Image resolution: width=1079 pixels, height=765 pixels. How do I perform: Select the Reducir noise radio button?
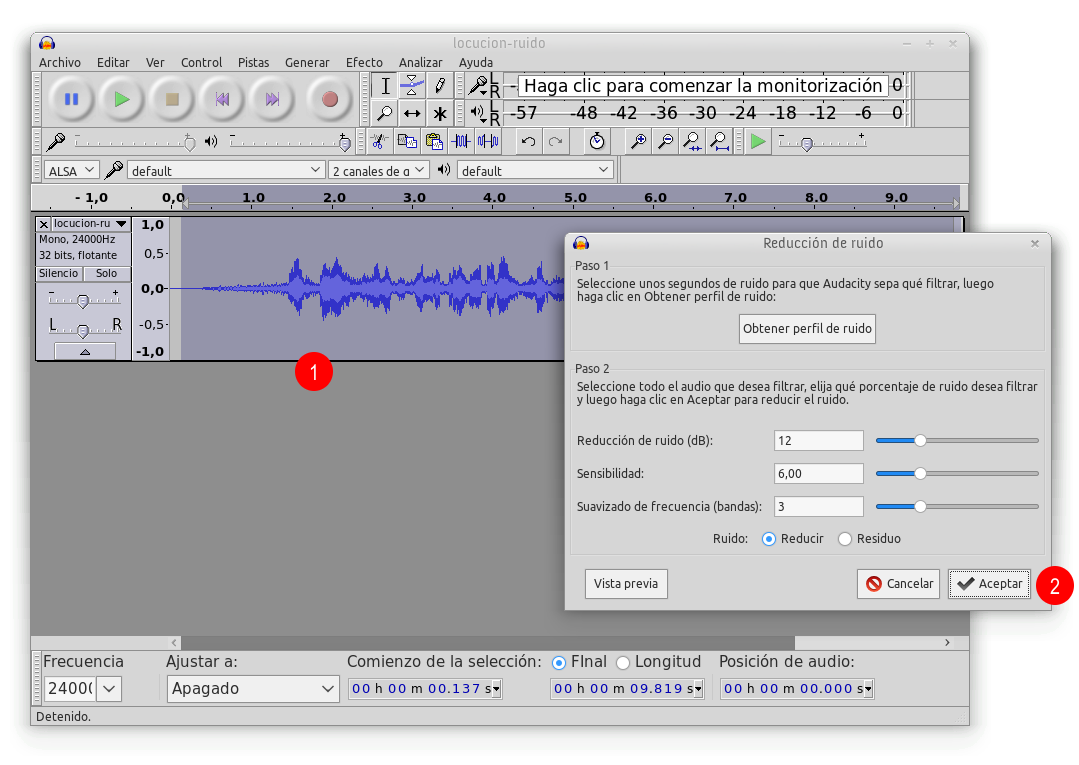[769, 539]
